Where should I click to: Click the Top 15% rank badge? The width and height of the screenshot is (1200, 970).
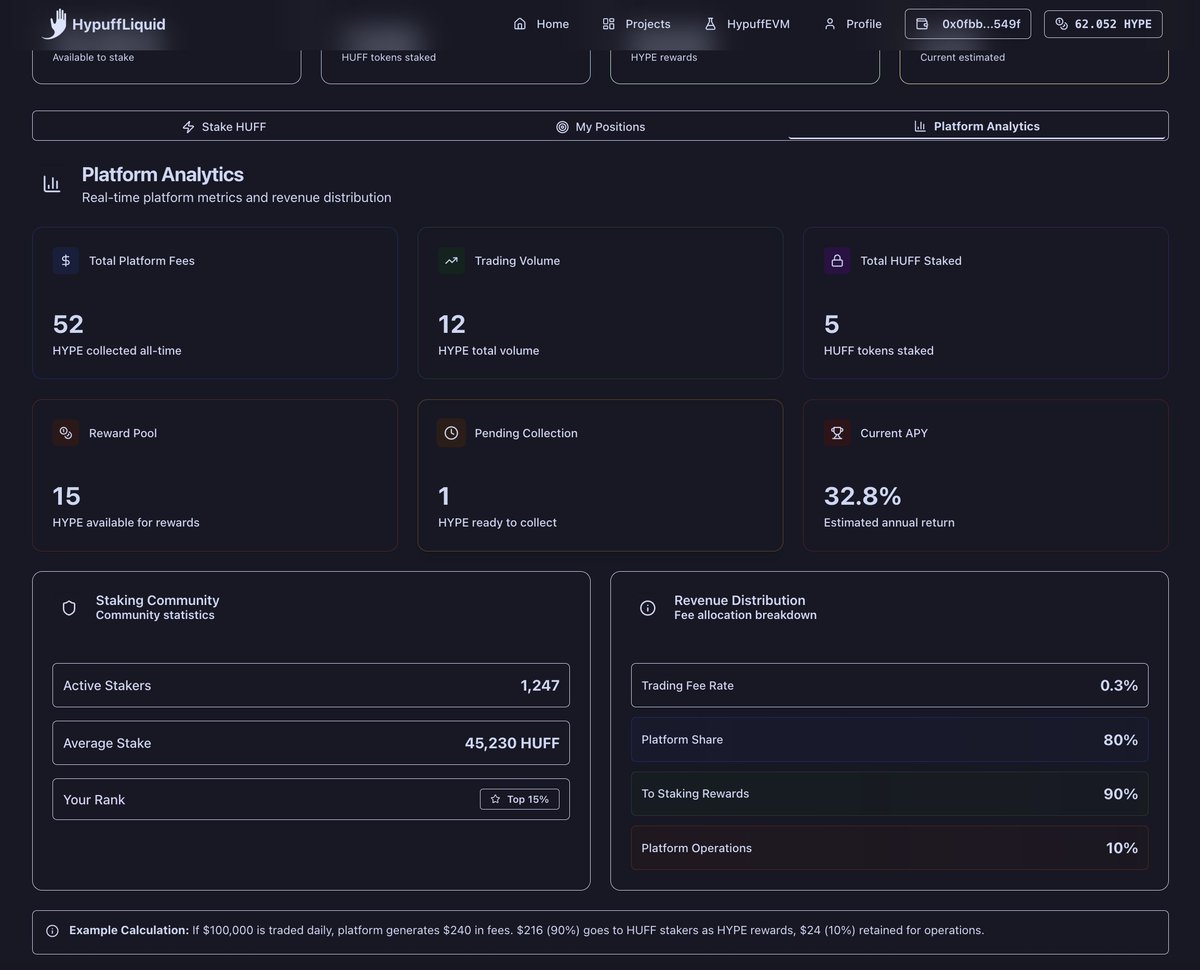520,799
